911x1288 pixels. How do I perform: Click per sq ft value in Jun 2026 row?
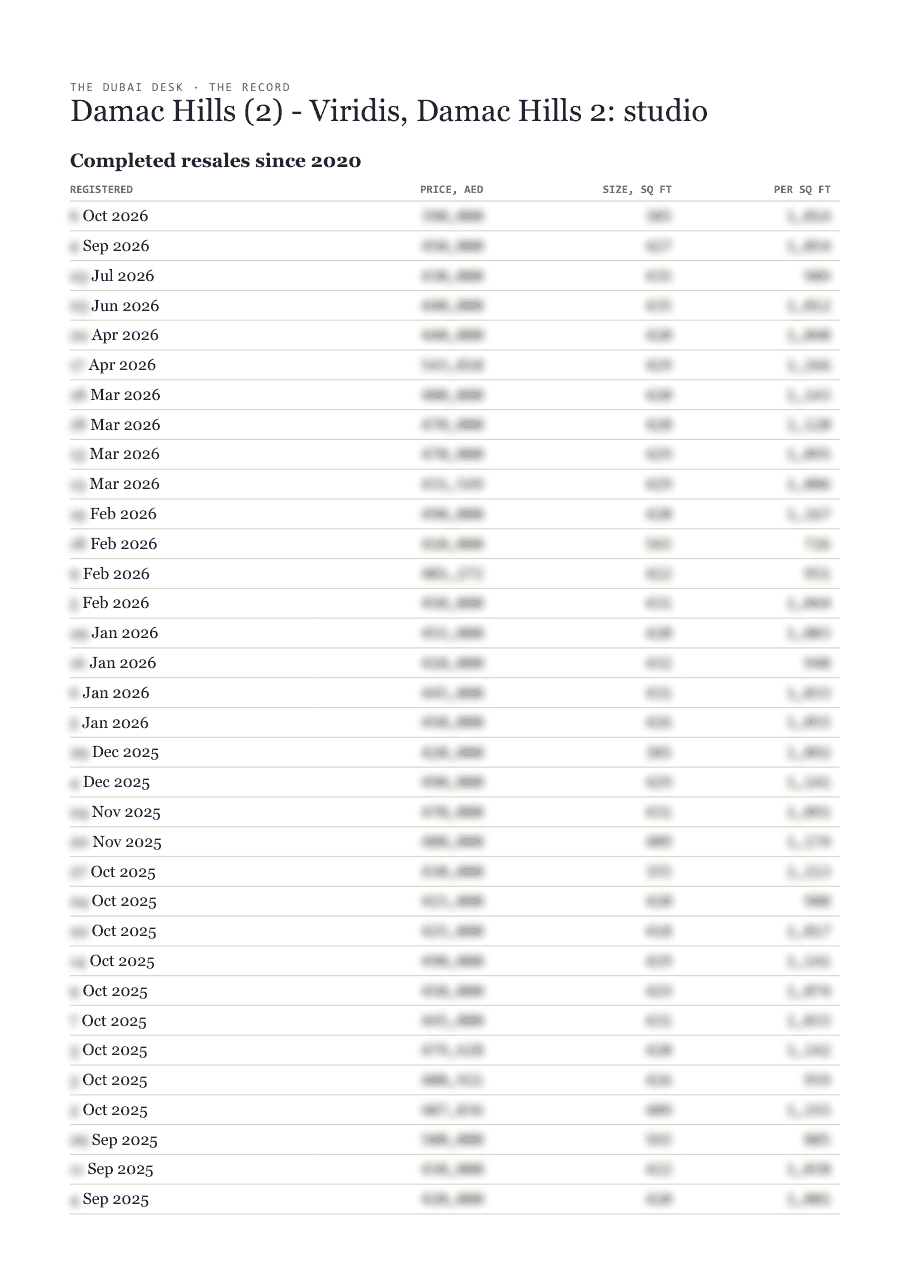[x=808, y=306]
